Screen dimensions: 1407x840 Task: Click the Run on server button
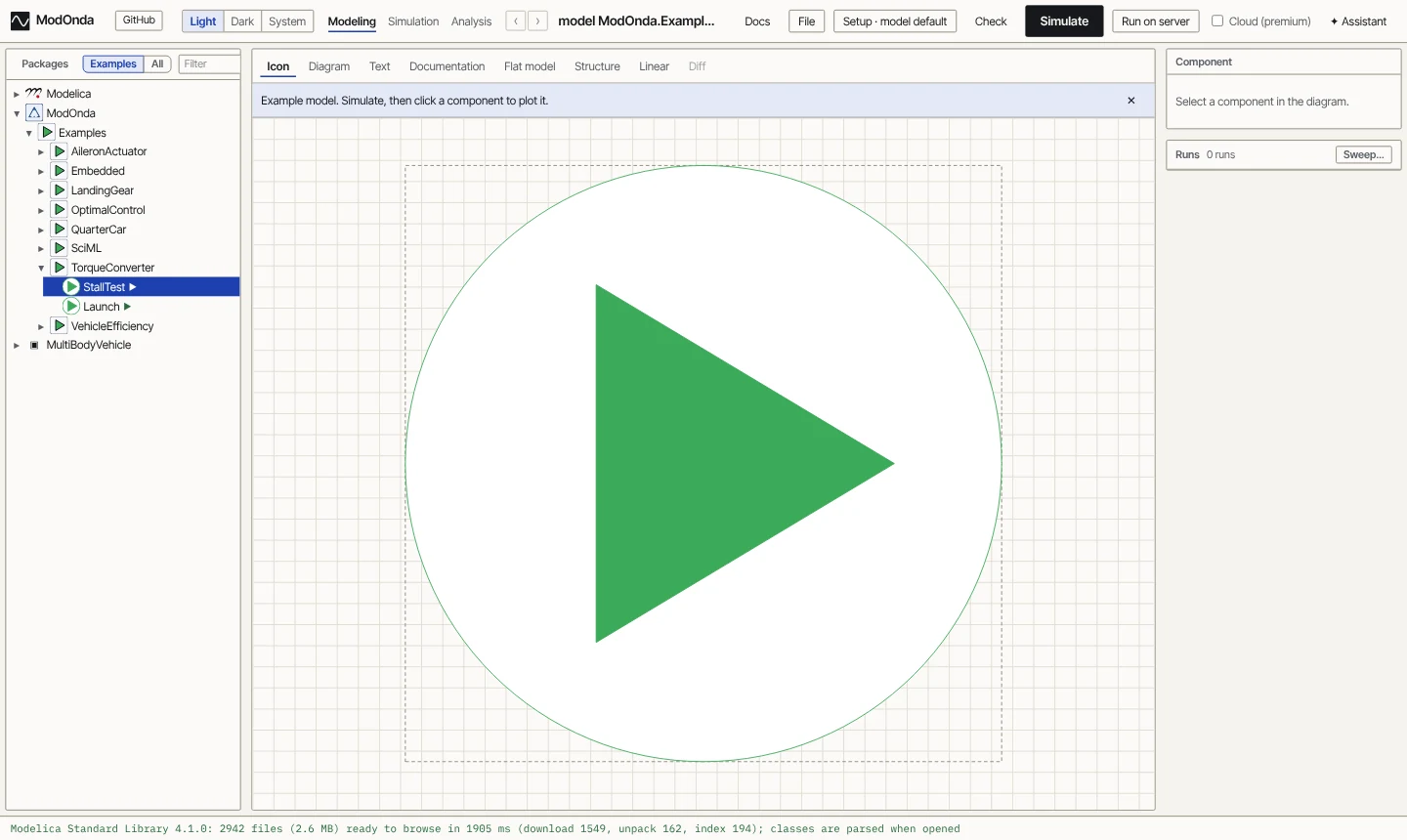tap(1156, 21)
